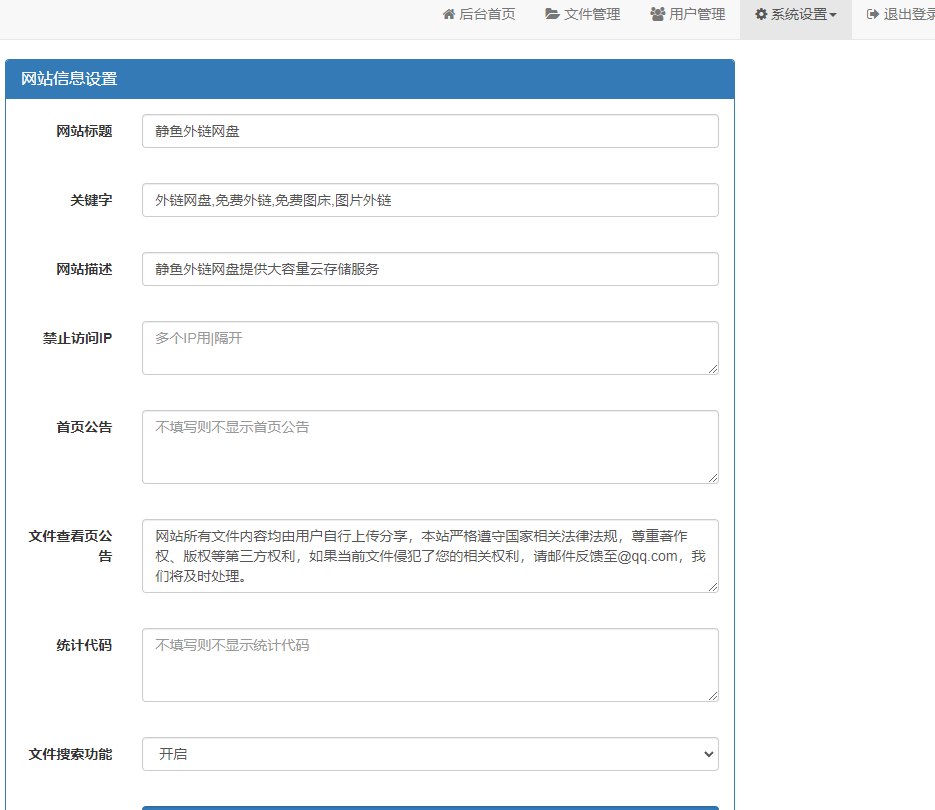Open 文件管理 in the top navigation
Viewport: 935px width, 810px height.
(583, 15)
